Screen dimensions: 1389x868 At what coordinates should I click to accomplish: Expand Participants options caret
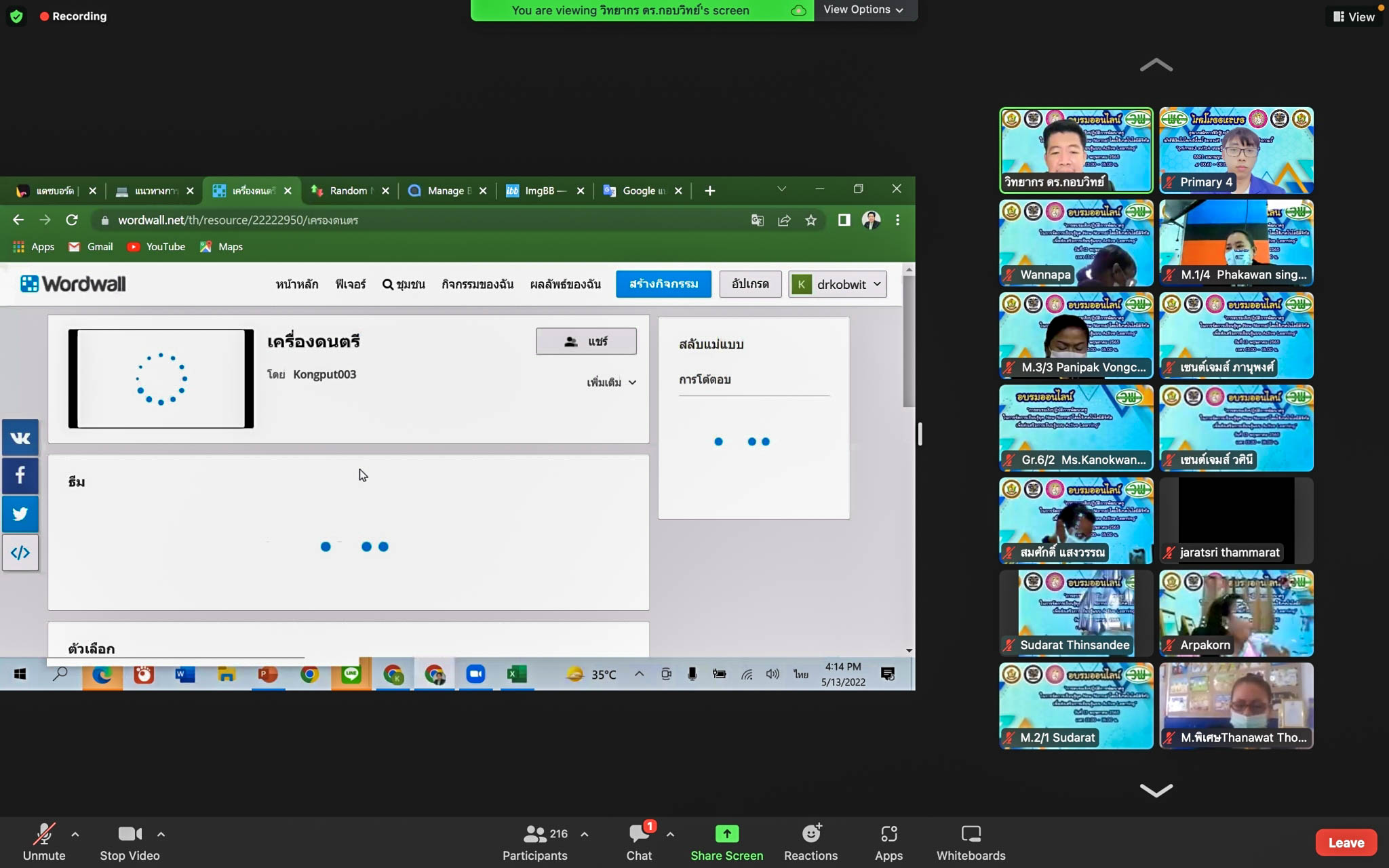coord(585,834)
